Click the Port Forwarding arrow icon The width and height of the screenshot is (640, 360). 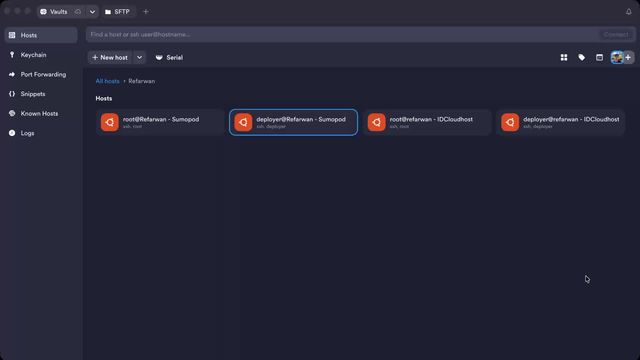click(x=12, y=74)
